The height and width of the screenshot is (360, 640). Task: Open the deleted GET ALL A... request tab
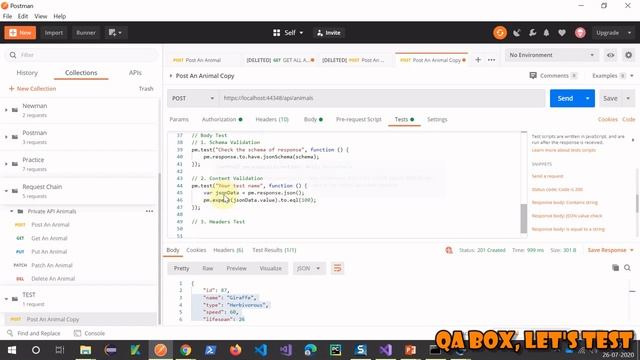click(280, 60)
